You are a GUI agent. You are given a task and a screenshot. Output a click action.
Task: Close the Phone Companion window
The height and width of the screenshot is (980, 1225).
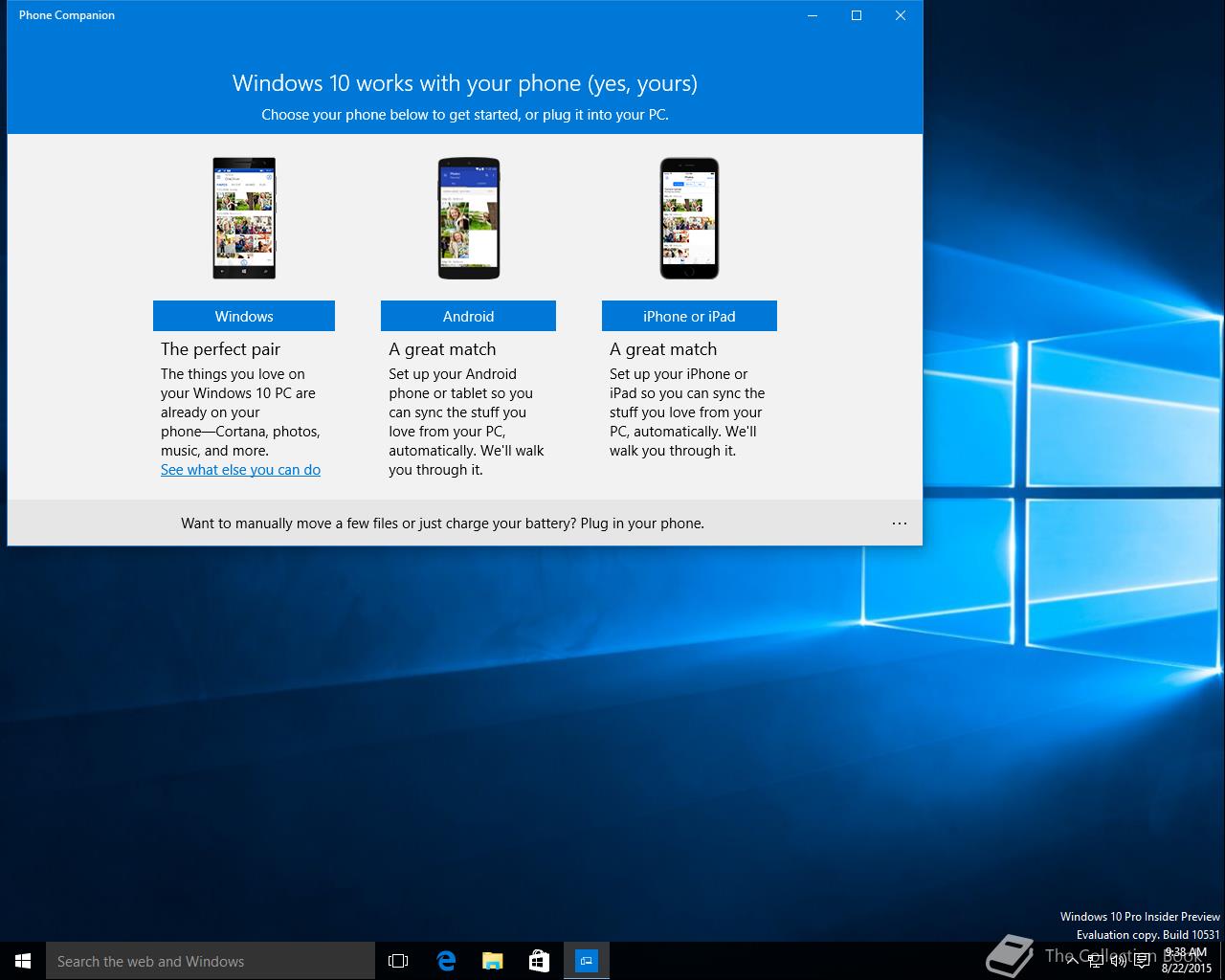coord(901,15)
